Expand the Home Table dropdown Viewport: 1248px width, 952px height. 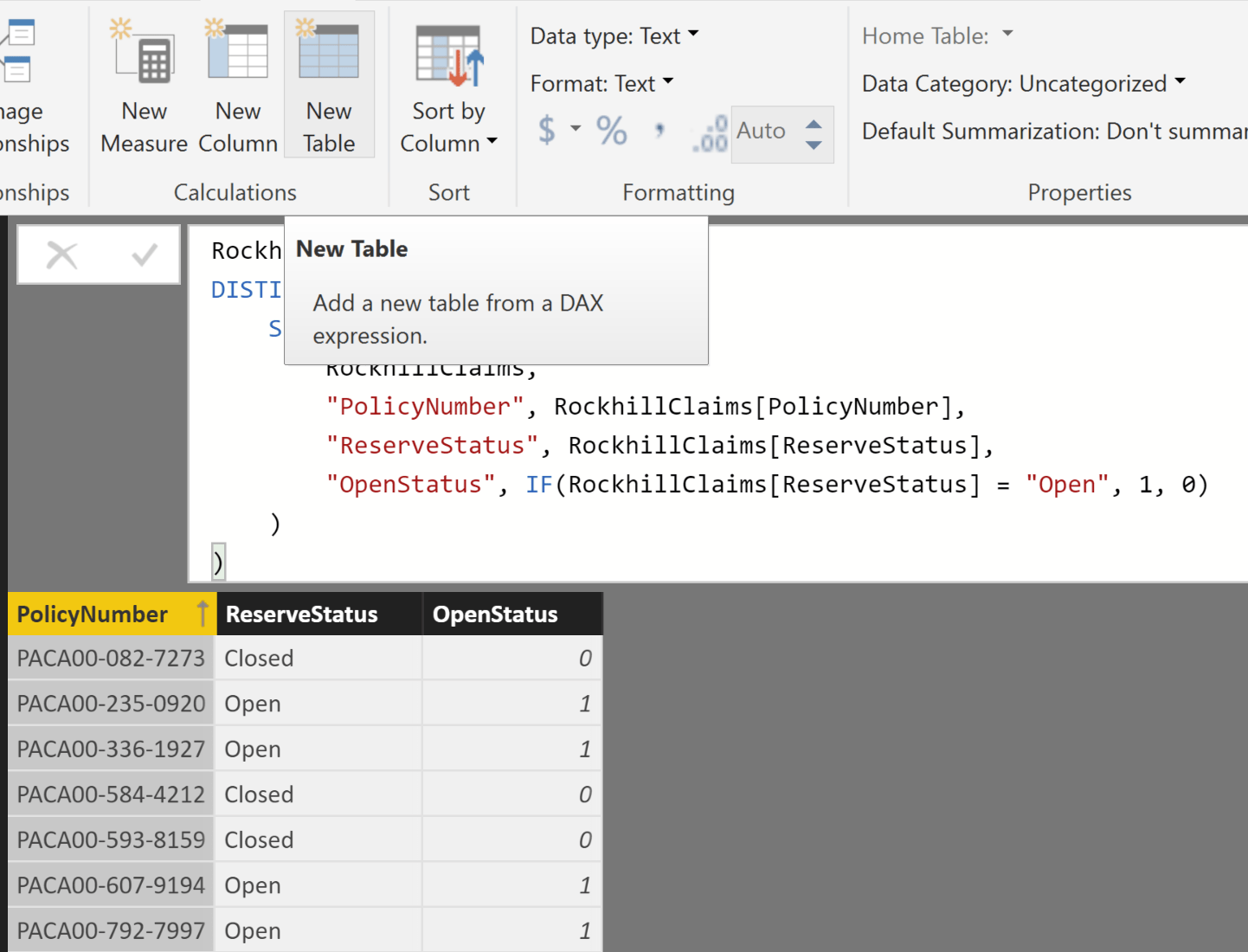coord(1007,35)
